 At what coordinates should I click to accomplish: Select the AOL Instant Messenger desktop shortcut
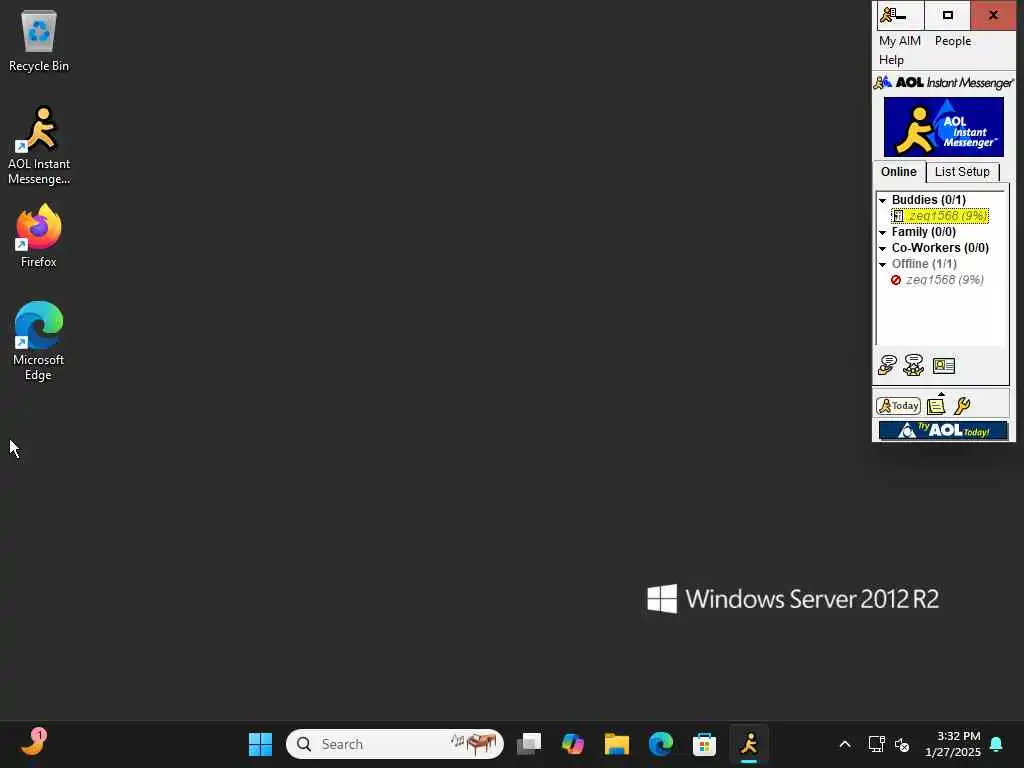coord(39,146)
